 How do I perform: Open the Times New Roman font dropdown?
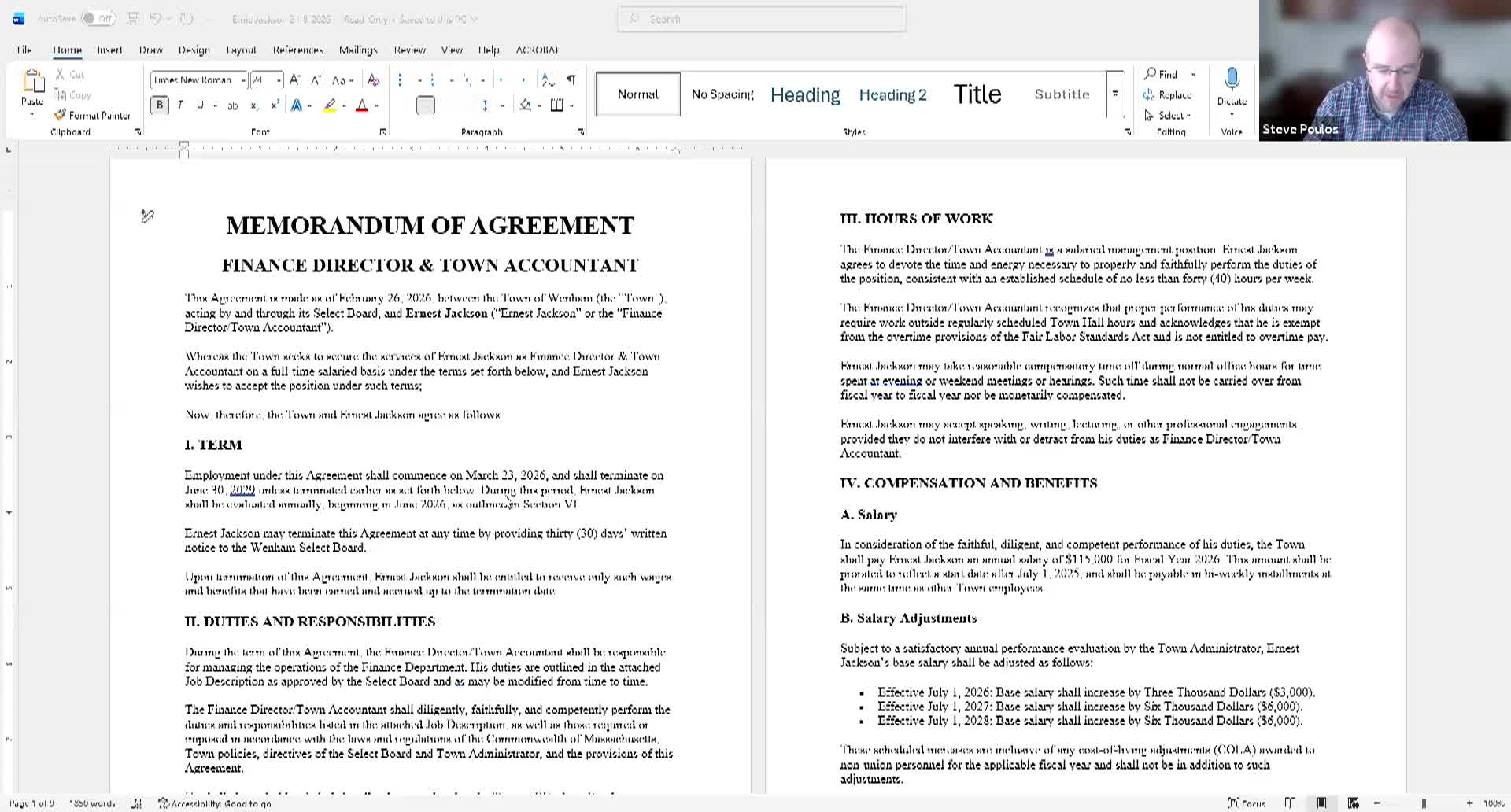pyautogui.click(x=243, y=80)
